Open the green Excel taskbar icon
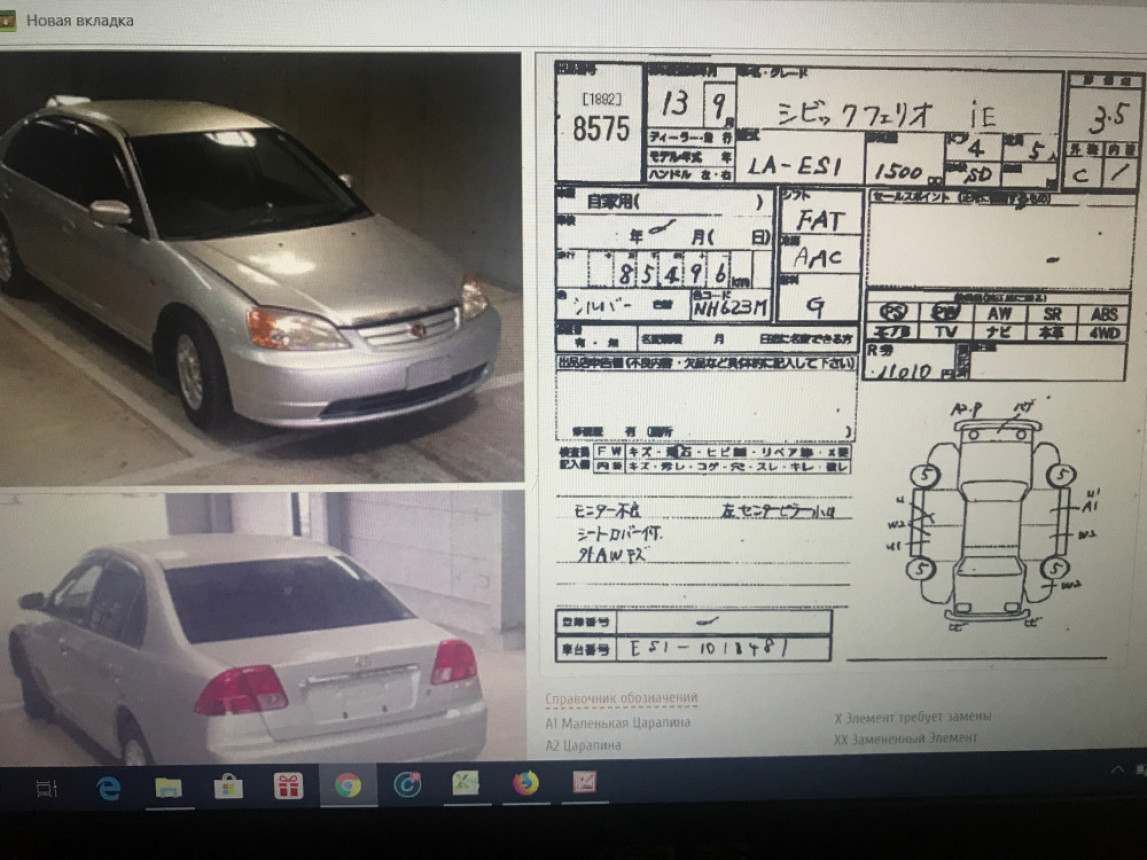The image size is (1147, 860). point(466,784)
